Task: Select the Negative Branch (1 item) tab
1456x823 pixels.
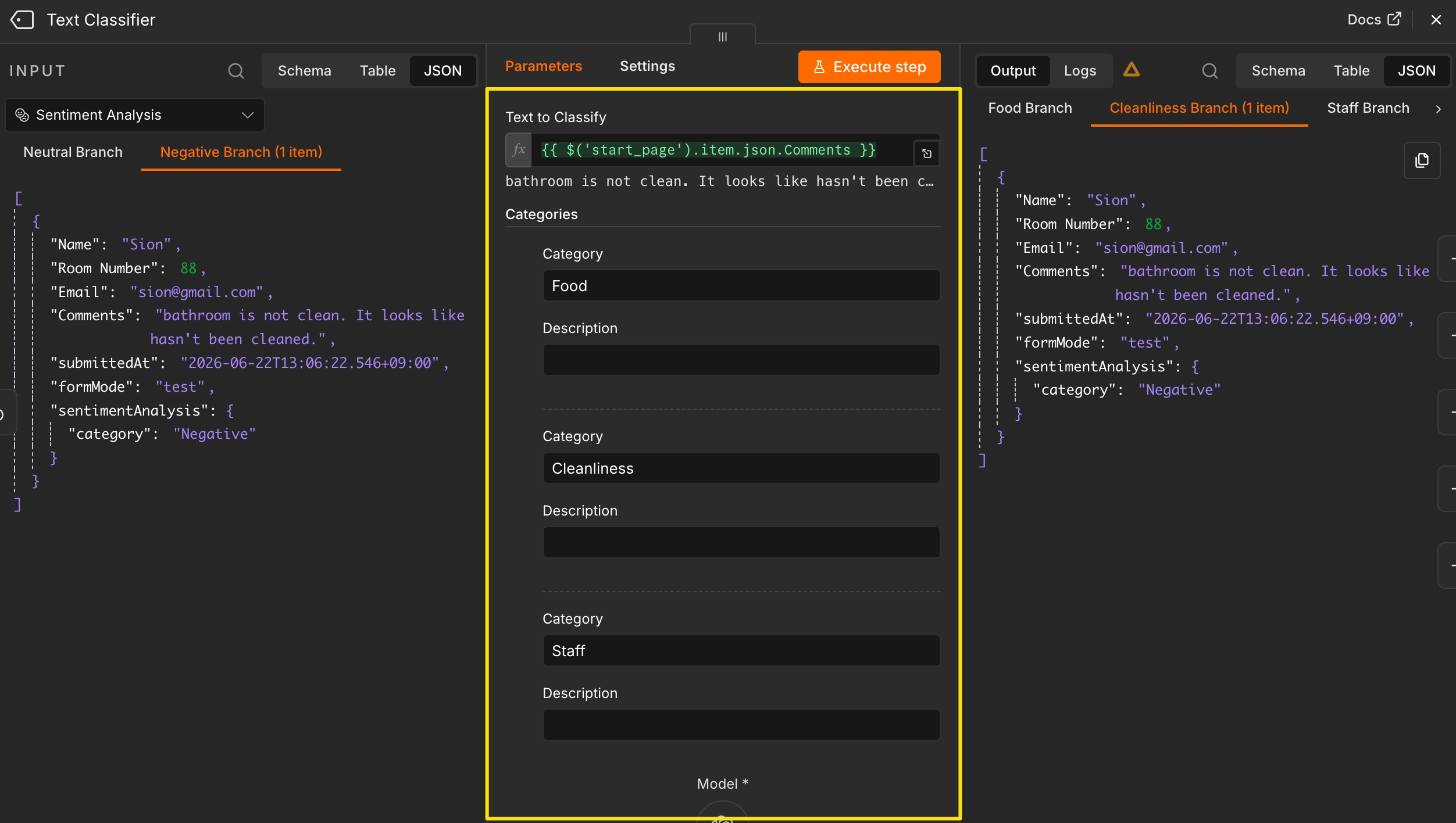Action: point(241,152)
